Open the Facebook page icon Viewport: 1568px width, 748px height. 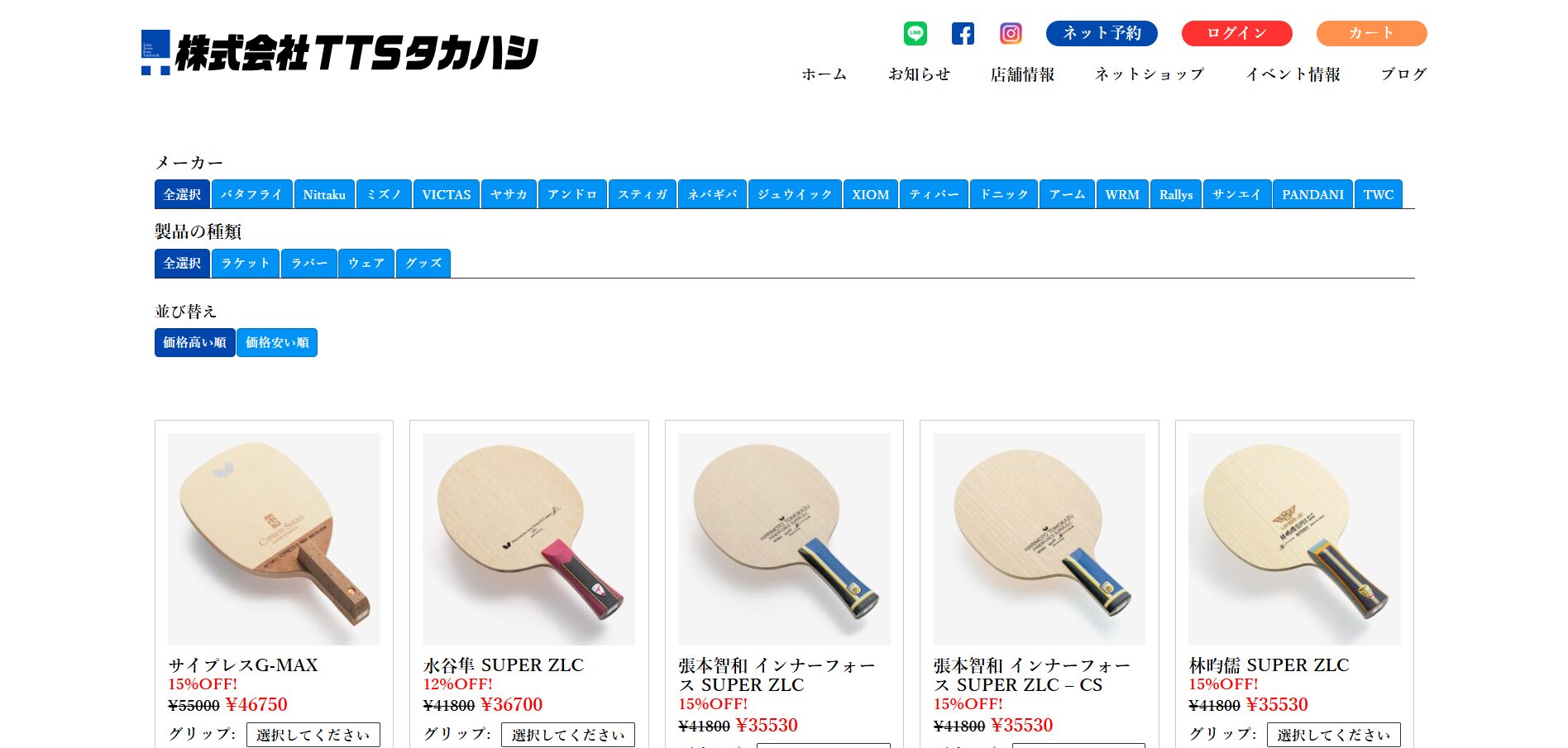click(963, 33)
